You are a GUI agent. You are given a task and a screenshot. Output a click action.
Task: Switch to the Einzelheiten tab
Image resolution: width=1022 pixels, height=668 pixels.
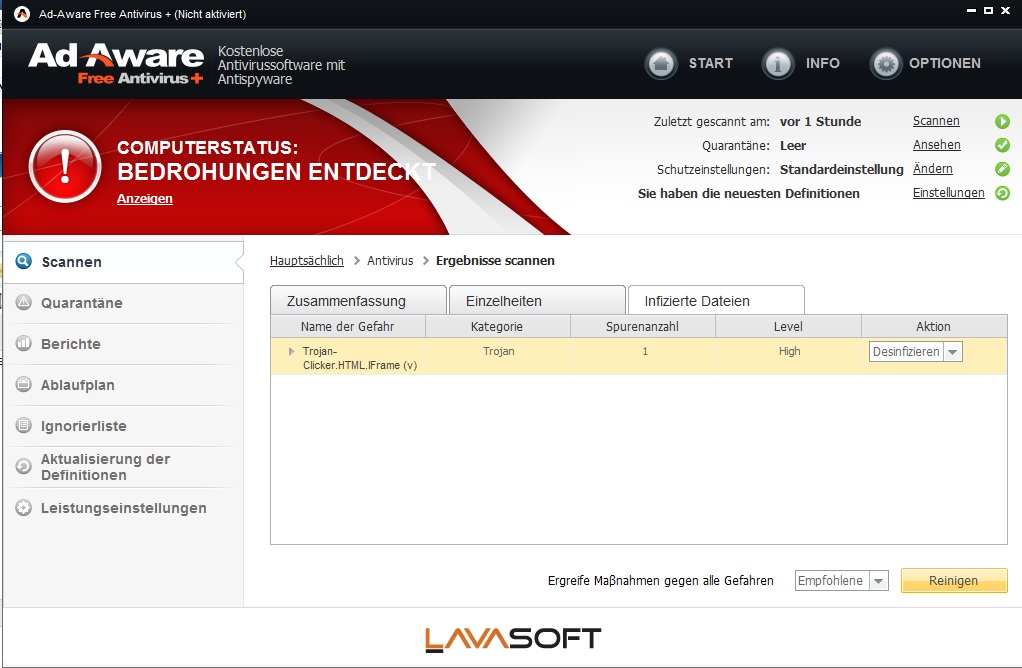pos(537,300)
